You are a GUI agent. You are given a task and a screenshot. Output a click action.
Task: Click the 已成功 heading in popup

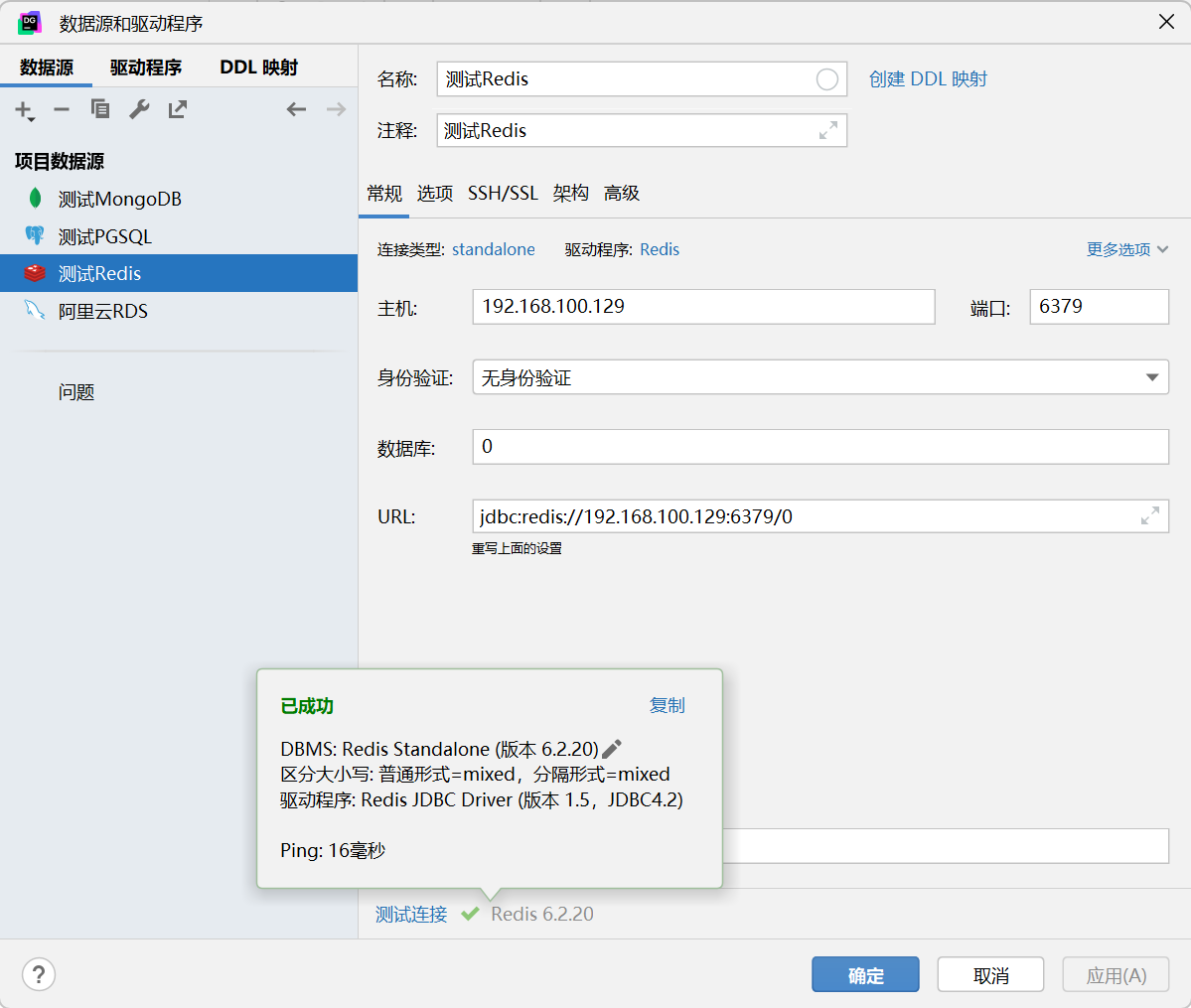point(307,706)
